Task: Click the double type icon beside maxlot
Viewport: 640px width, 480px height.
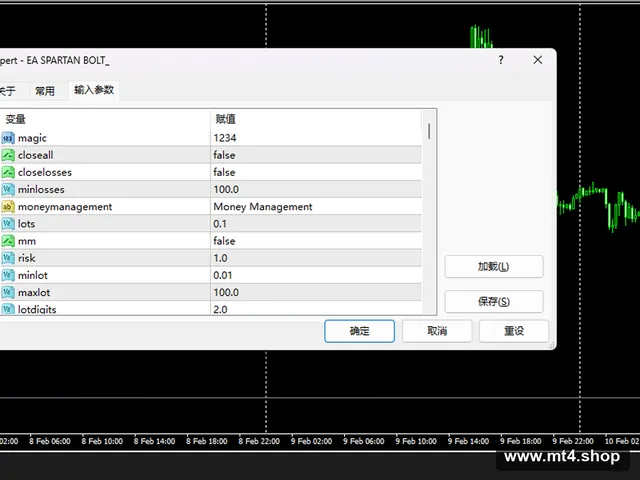Action: click(x=8, y=292)
